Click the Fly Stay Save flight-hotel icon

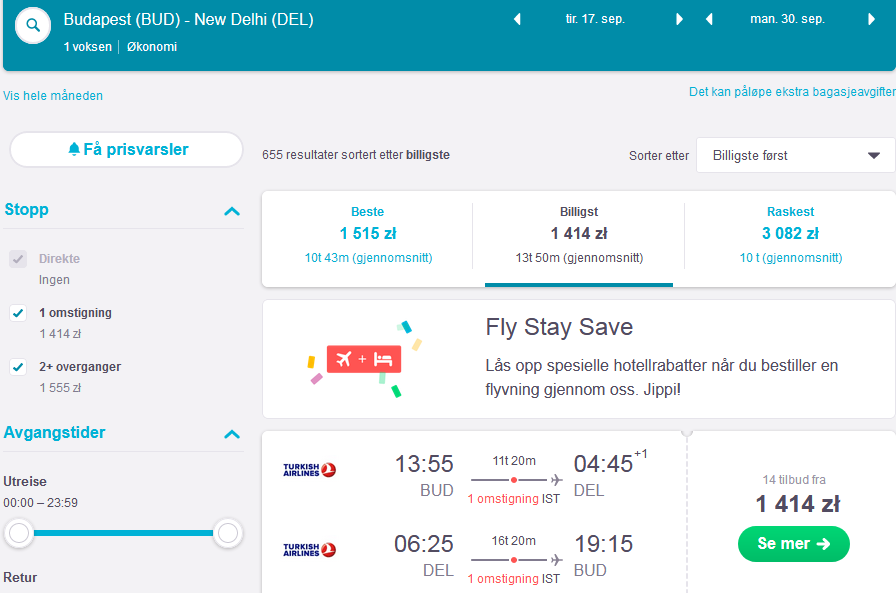pos(364,359)
